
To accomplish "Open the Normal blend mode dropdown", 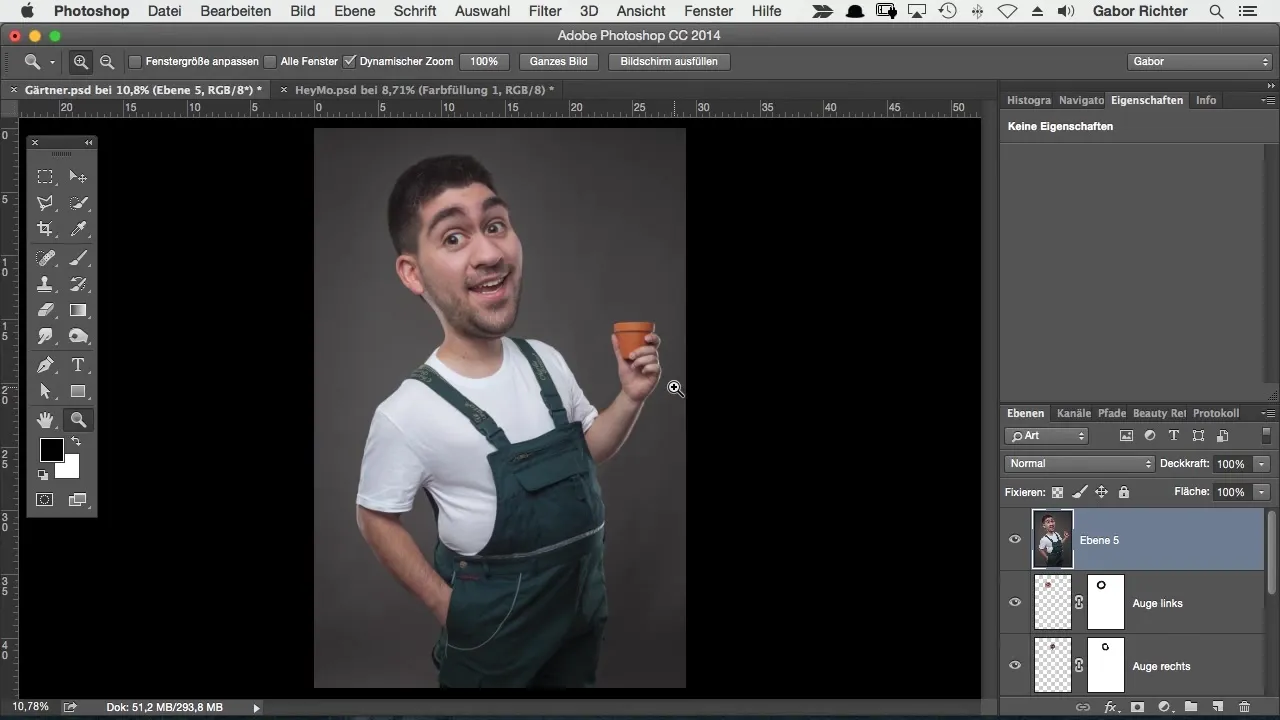I will tap(1079, 464).
